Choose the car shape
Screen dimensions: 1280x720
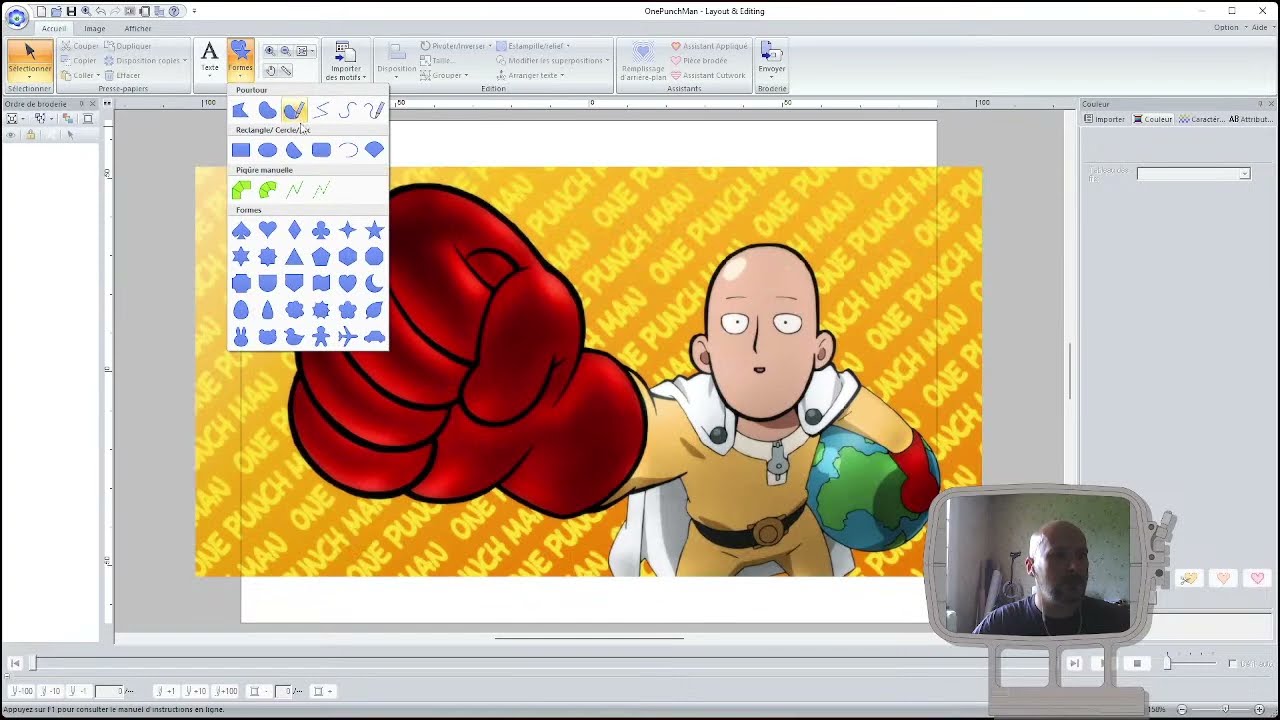click(x=374, y=337)
